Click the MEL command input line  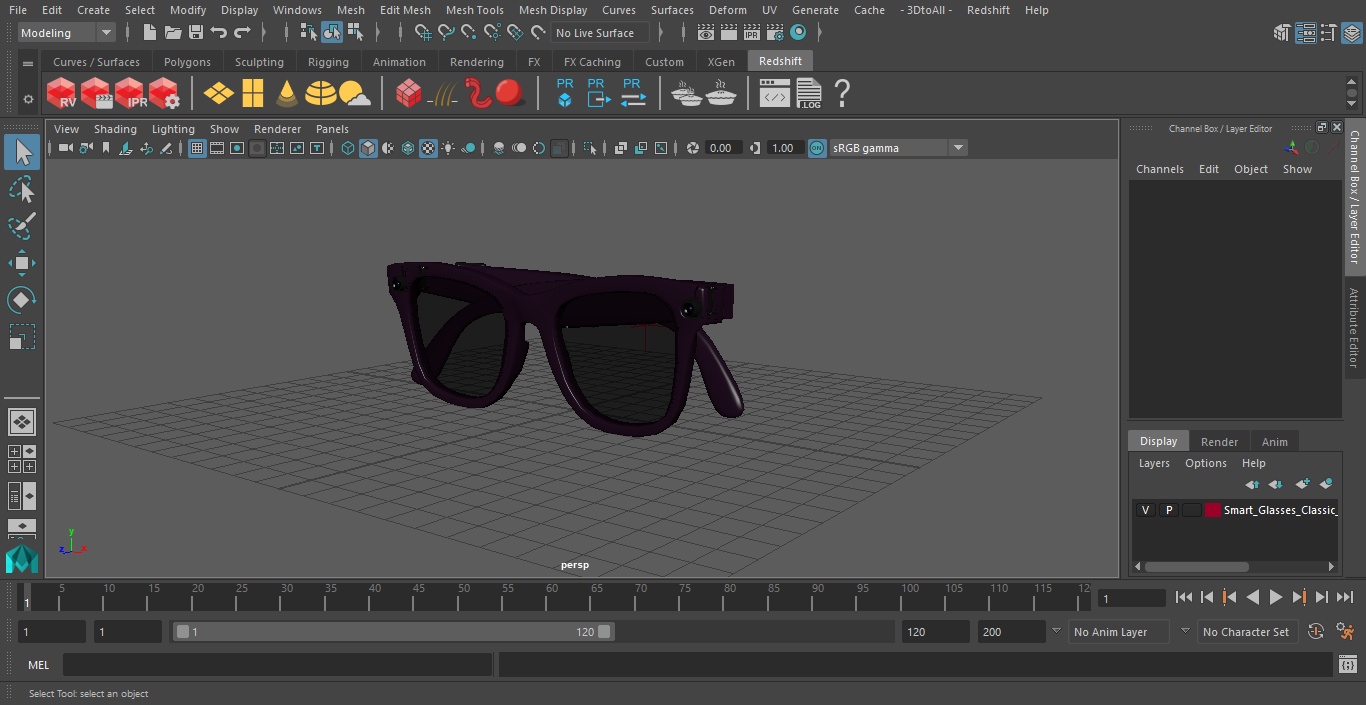[x=277, y=665]
